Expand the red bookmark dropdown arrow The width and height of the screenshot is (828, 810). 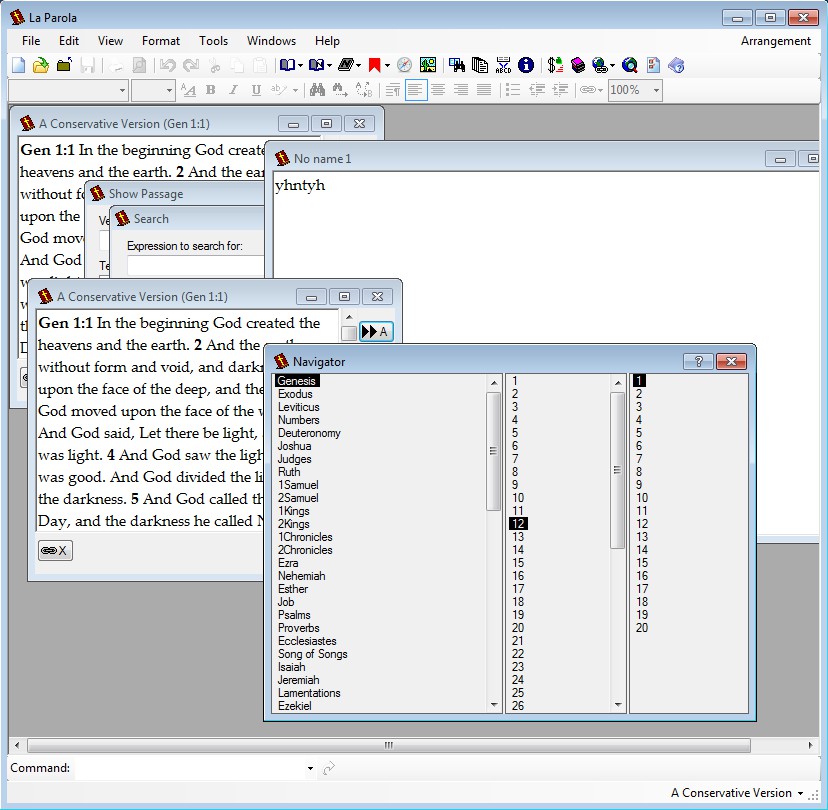(x=388, y=65)
